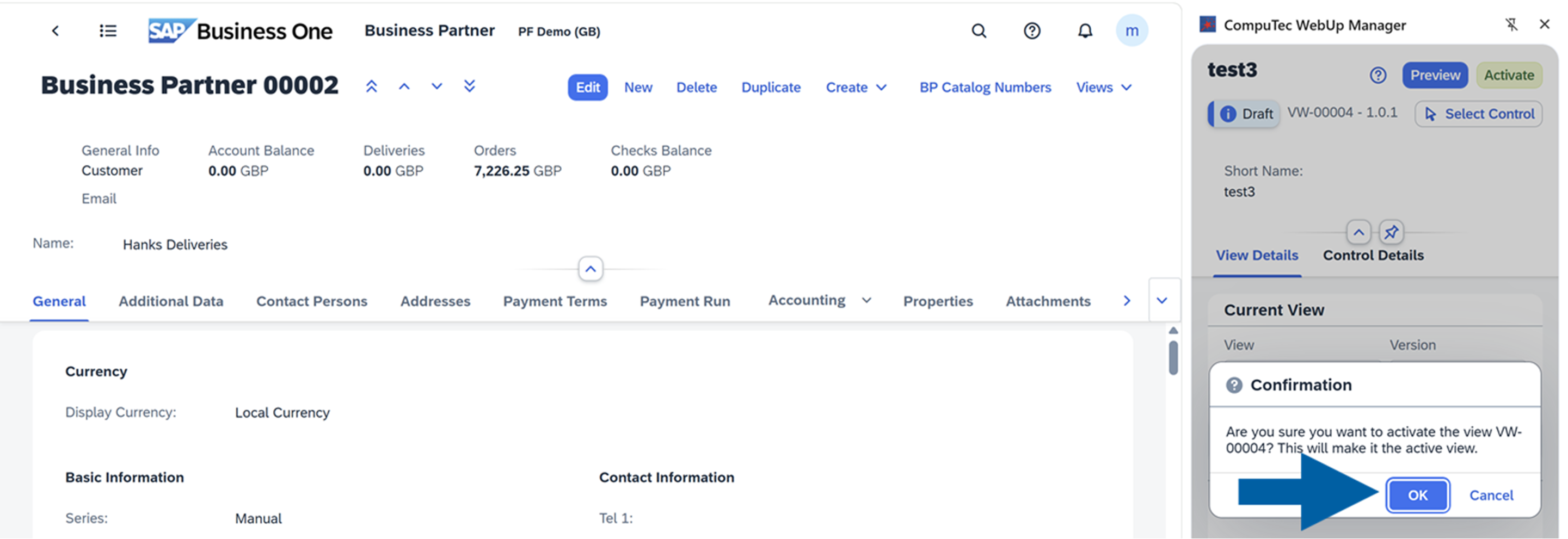The width and height of the screenshot is (1568, 539).
Task: Open the user avatar menu
Action: (x=1132, y=31)
